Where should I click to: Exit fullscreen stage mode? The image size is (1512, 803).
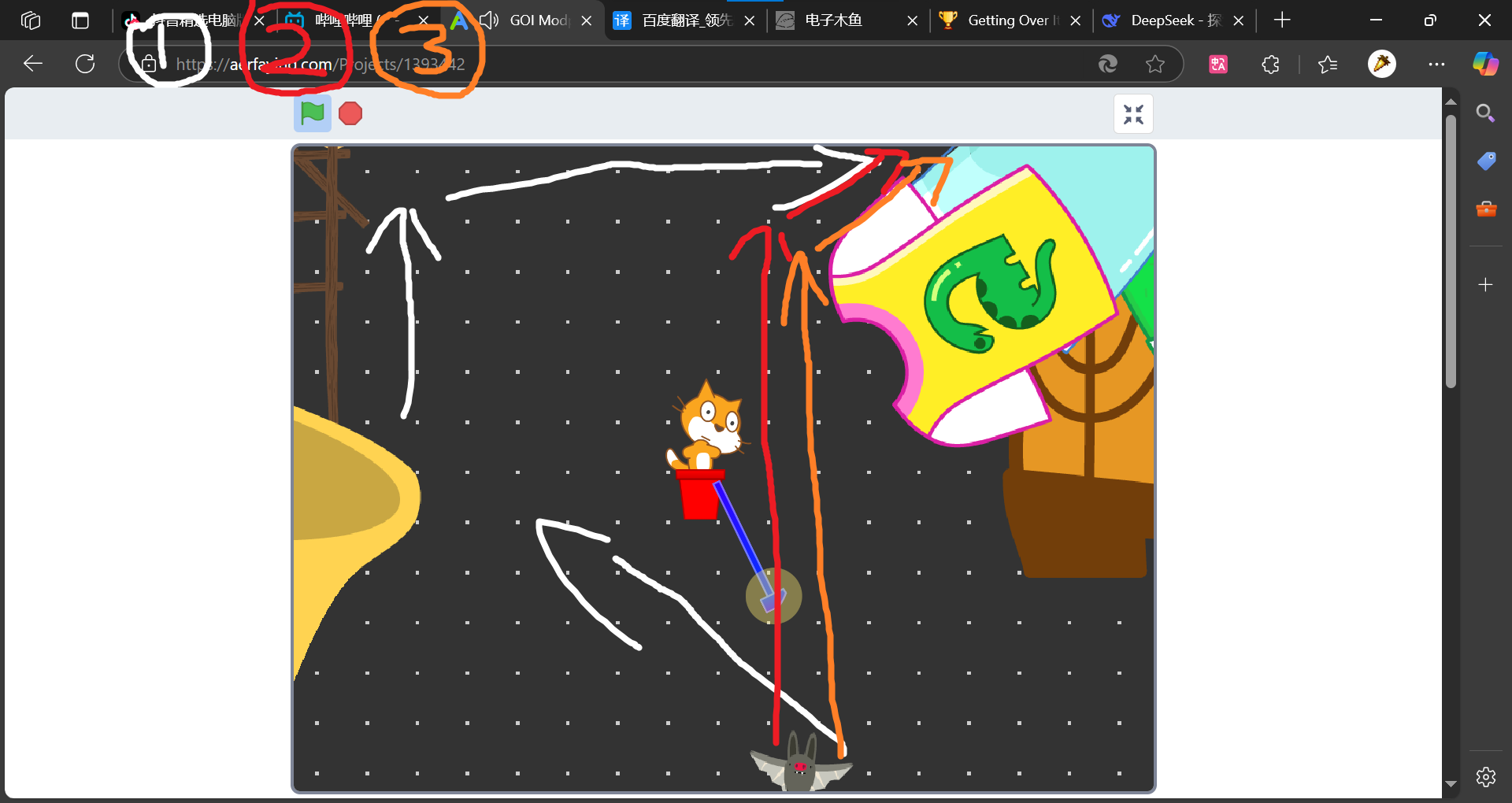pyautogui.click(x=1133, y=114)
